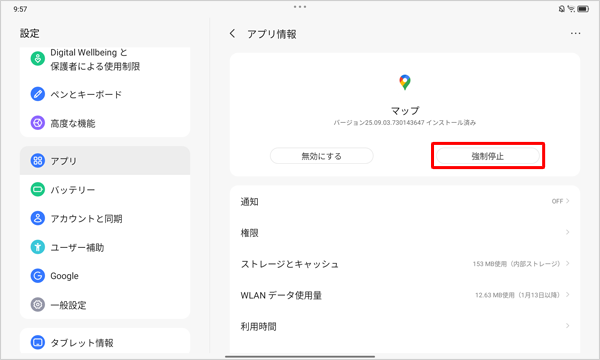Open 高度な機能 settings
Viewport: 600px width, 360px height.
point(105,123)
